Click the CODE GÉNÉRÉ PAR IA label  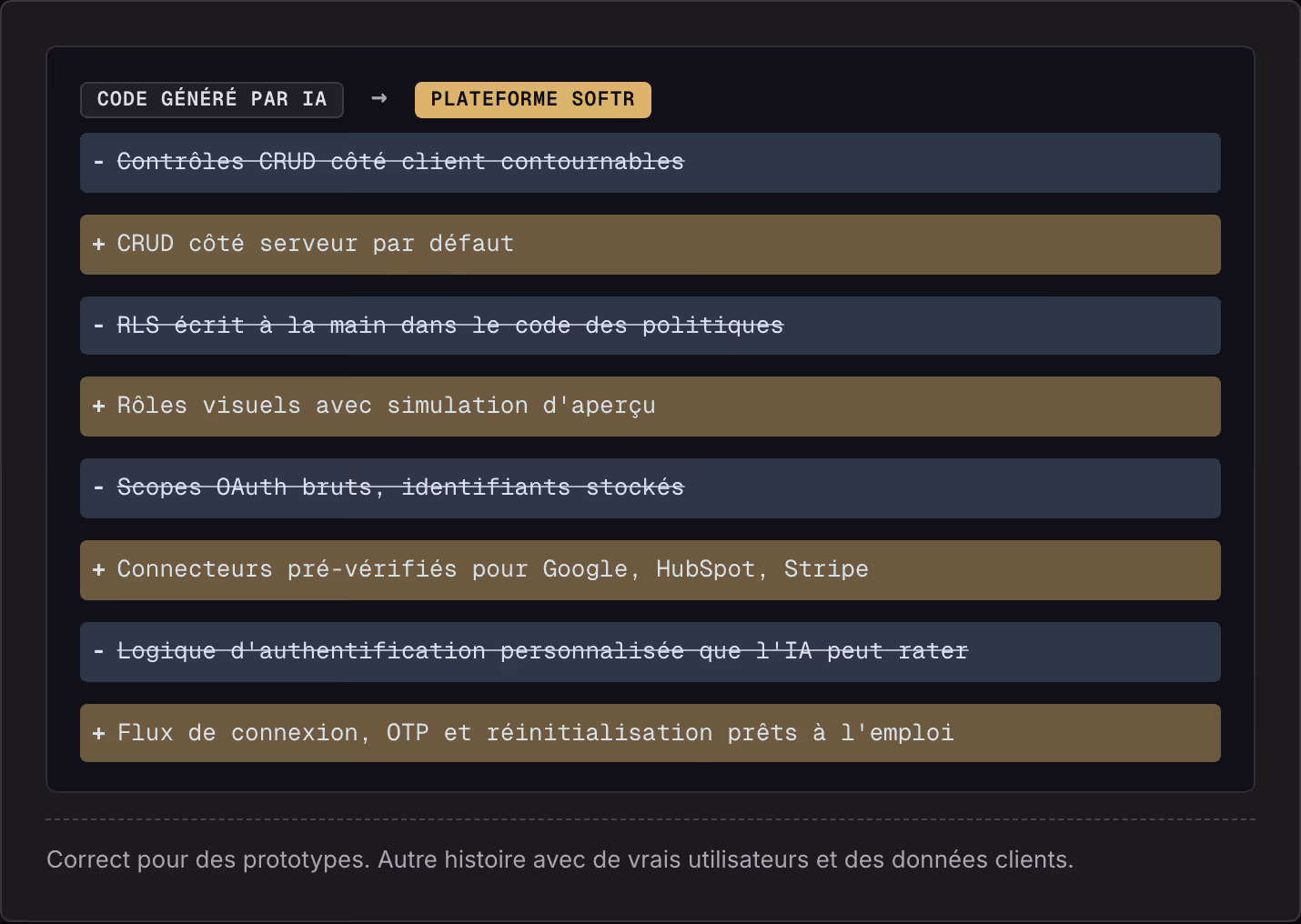pyautogui.click(x=212, y=99)
